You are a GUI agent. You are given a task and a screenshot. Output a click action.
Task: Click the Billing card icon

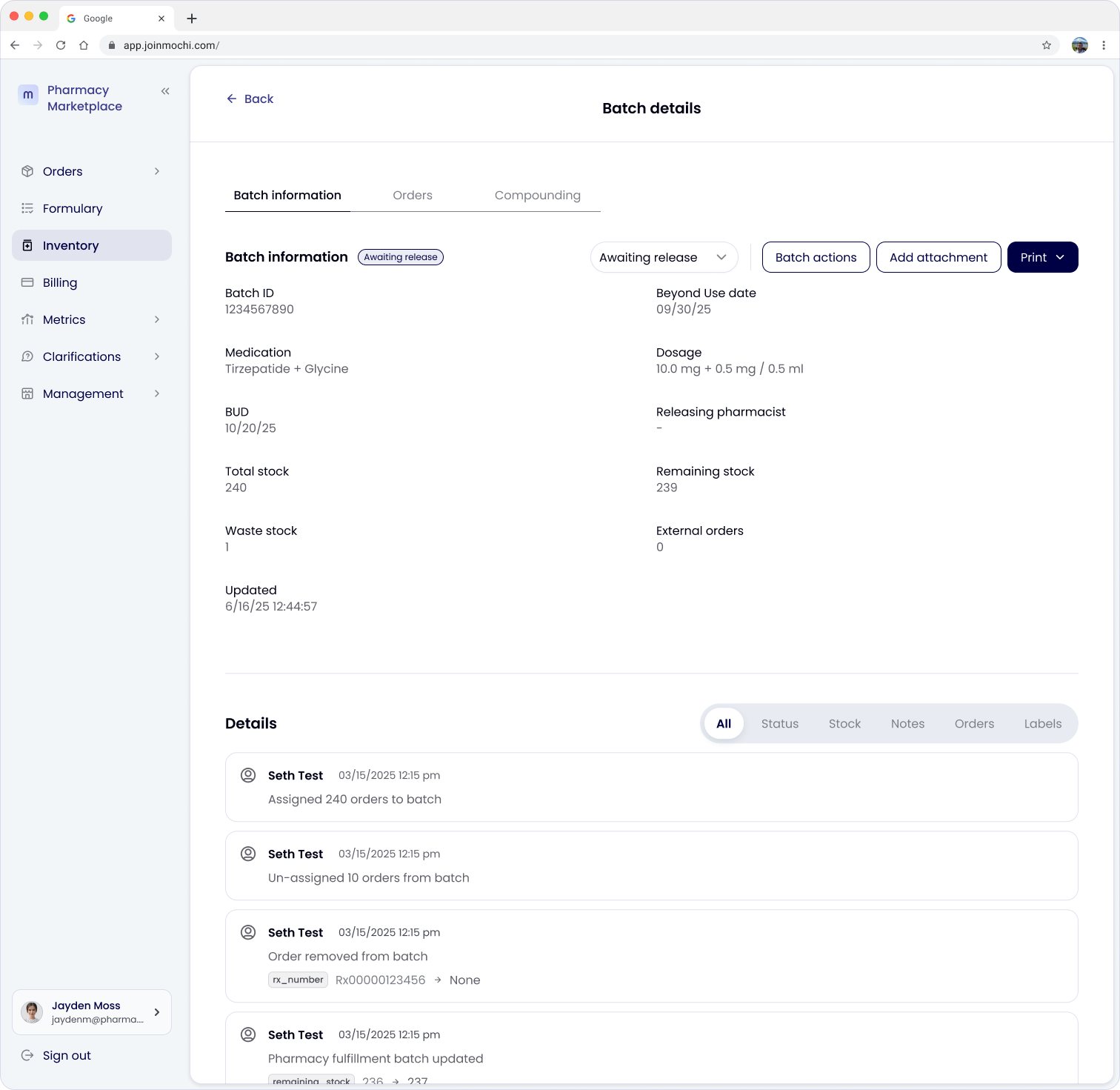pos(27,282)
